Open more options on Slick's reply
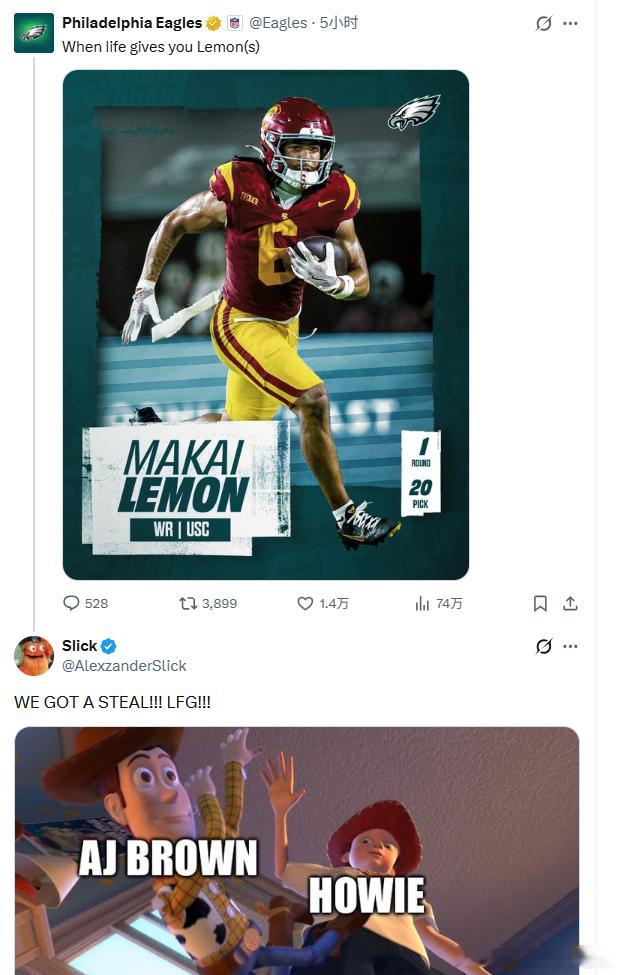 (570, 647)
